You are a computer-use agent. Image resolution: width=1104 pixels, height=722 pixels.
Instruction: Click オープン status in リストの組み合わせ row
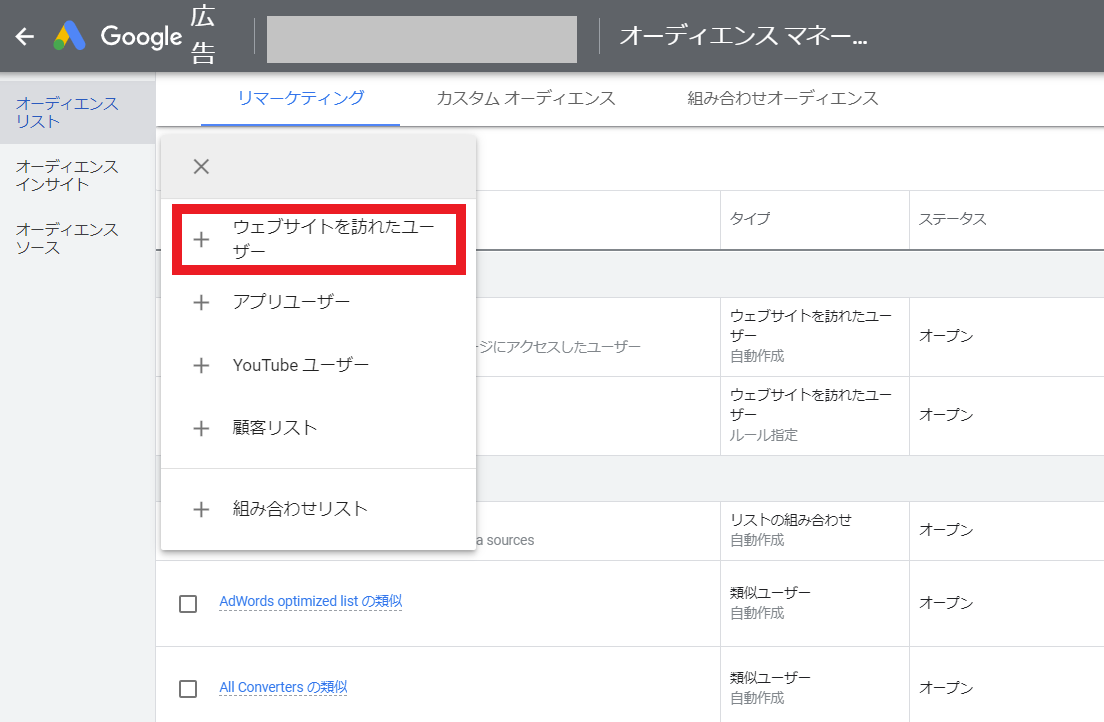pos(946,530)
